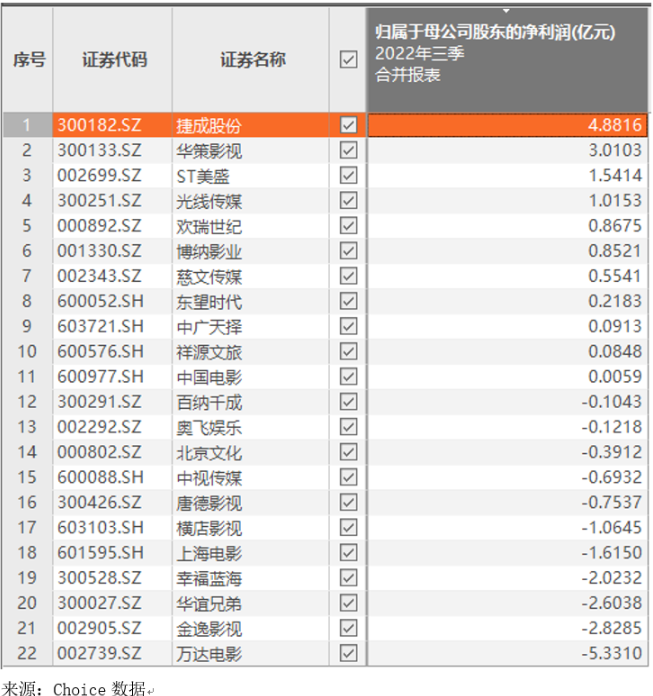The width and height of the screenshot is (653, 696).
Task: Uncheck the checkbox for 华策影视 row
Action: click(x=348, y=150)
